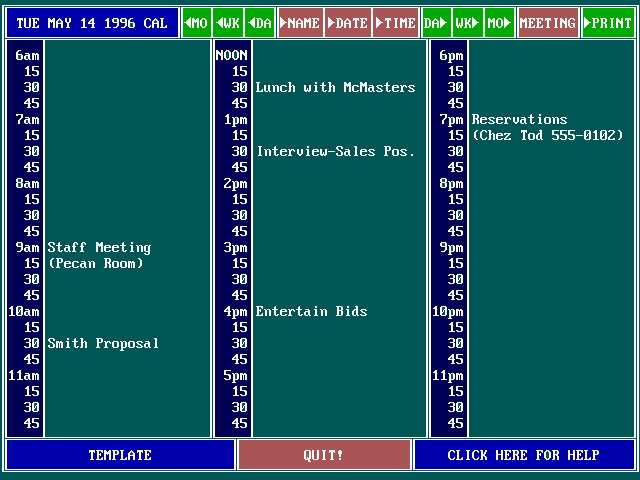Select the Smith Proposal appointment
The width and height of the screenshot is (640, 480).
click(x=103, y=344)
